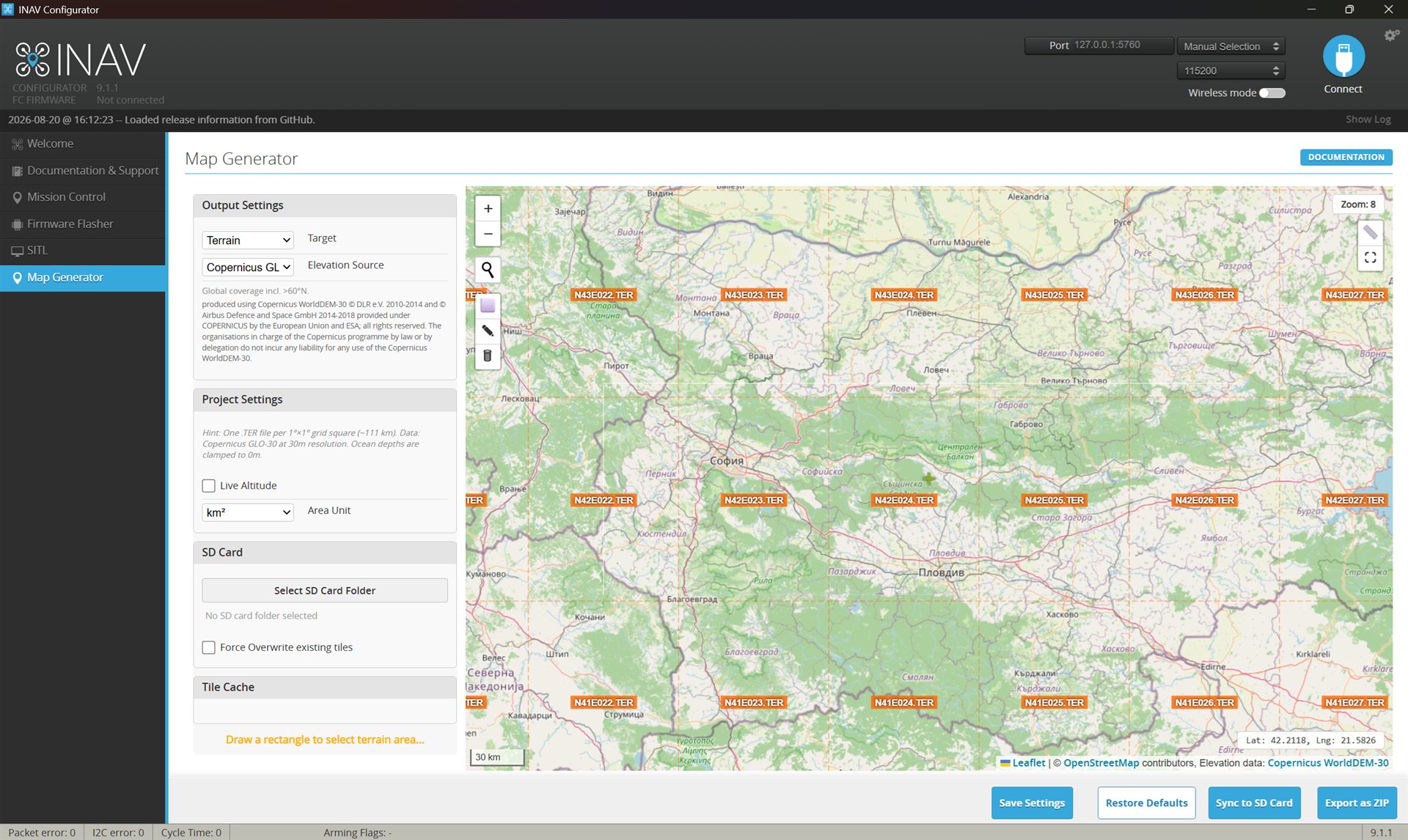
Task: Check Force Overwrite existing tiles
Action: (209, 648)
